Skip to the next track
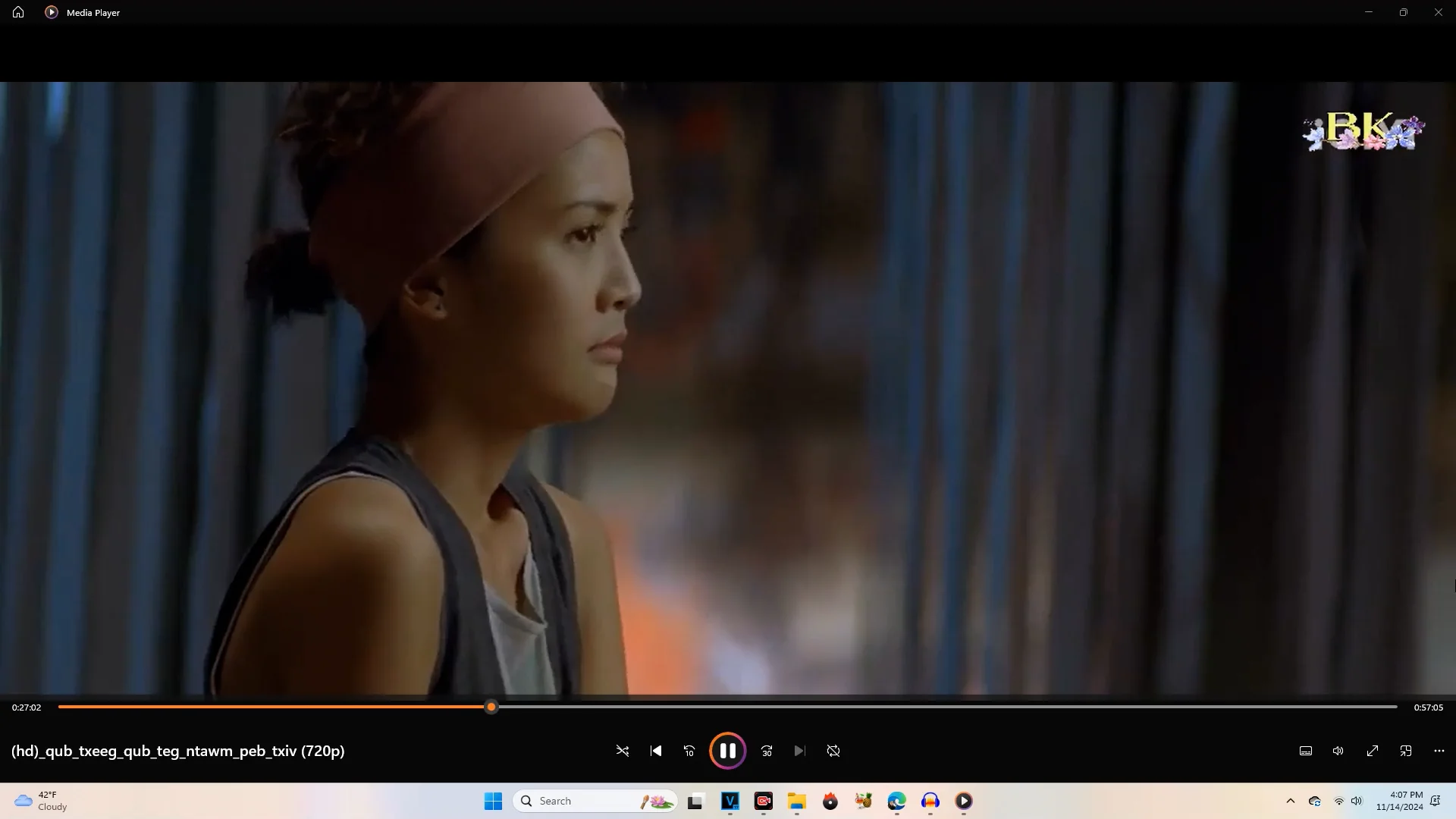 pyautogui.click(x=799, y=751)
